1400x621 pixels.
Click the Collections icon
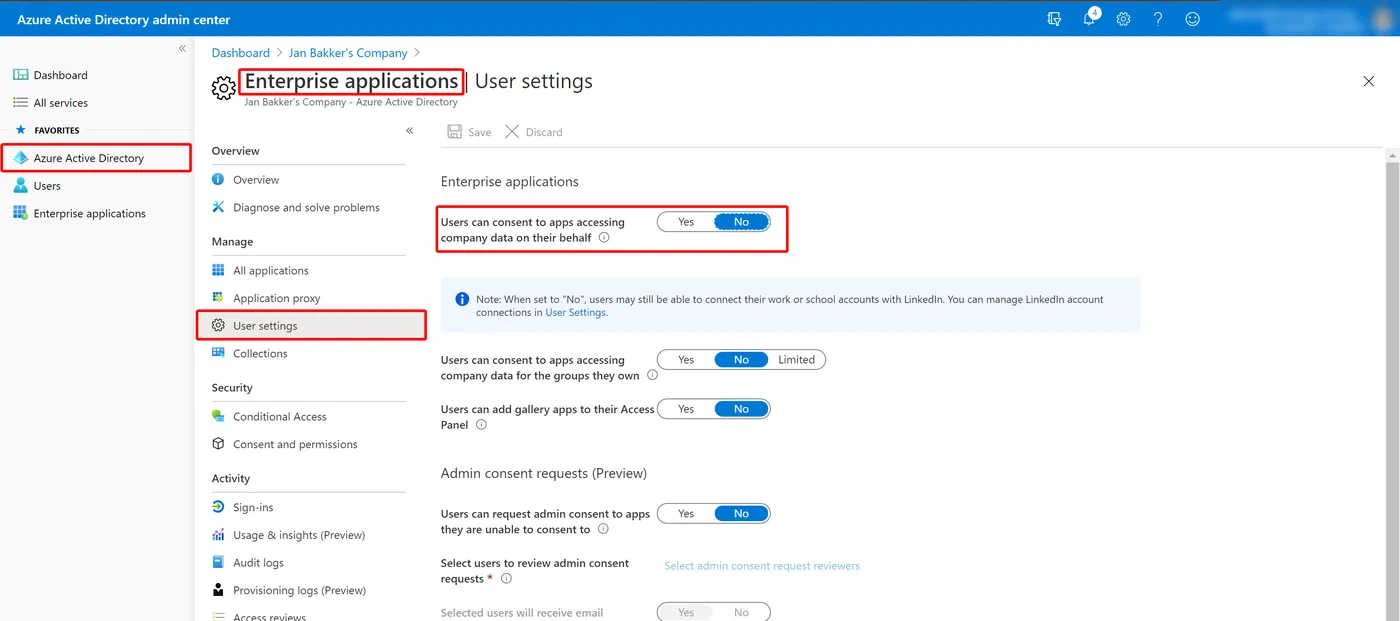click(x=218, y=354)
